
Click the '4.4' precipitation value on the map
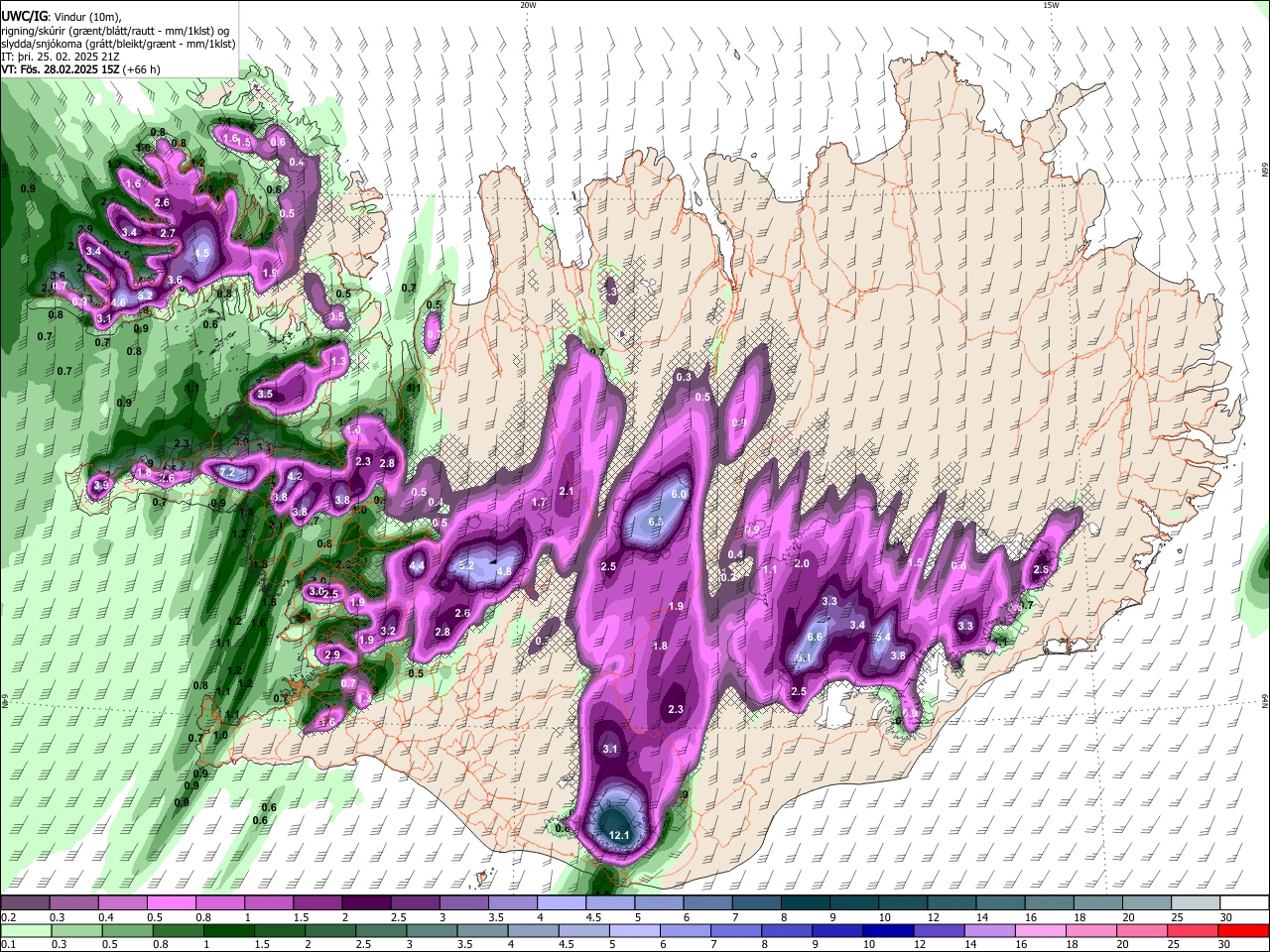click(418, 566)
